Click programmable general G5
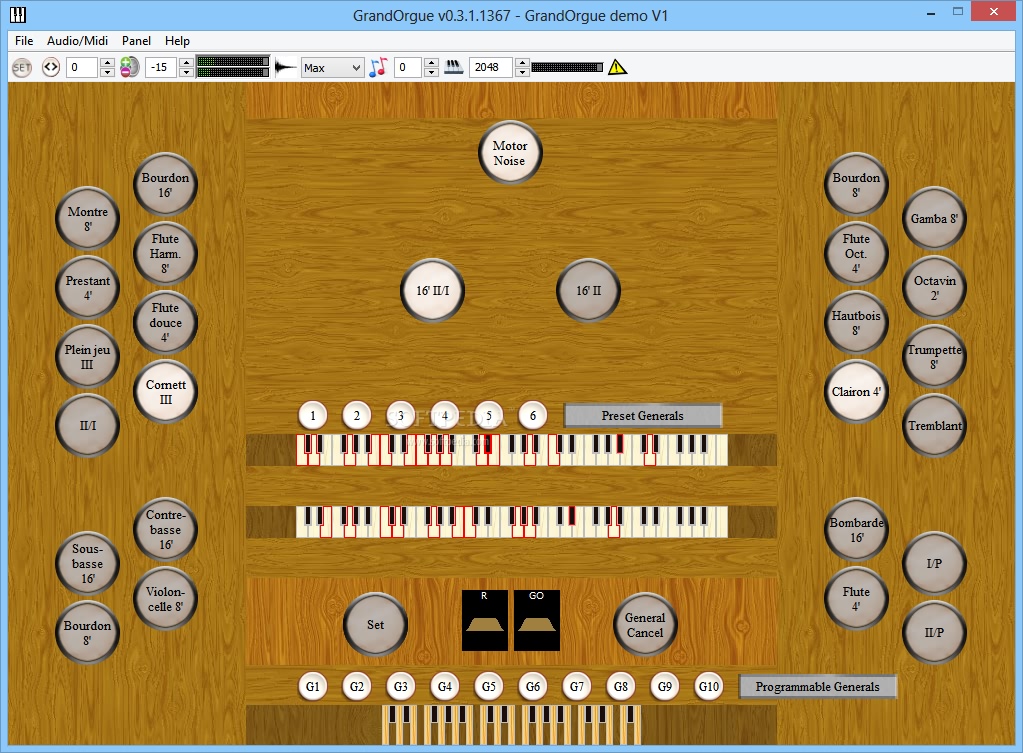Image resolution: width=1023 pixels, height=753 pixels. pyautogui.click(x=489, y=686)
